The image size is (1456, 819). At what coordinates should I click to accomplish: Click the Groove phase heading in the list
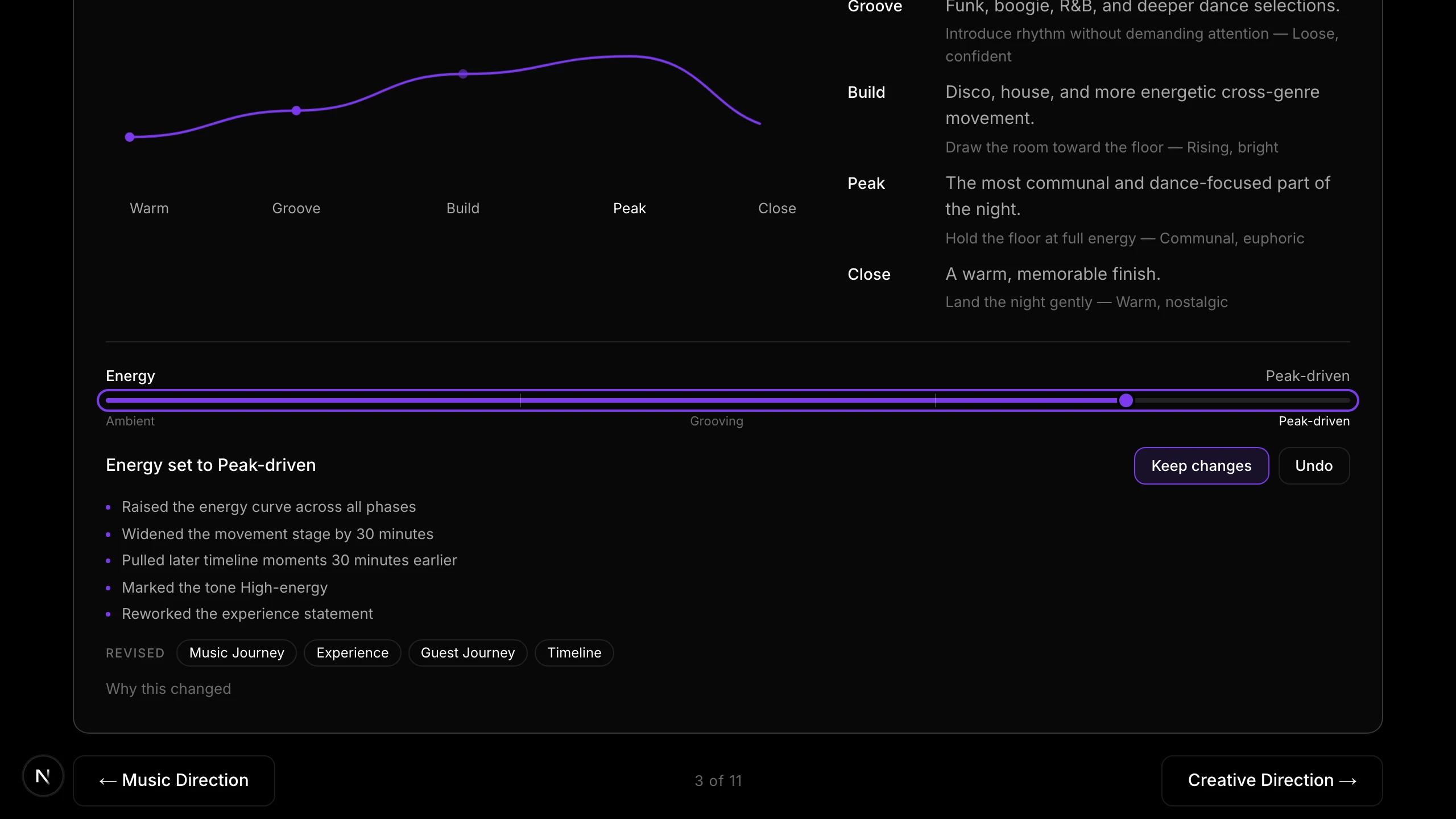coord(875,7)
